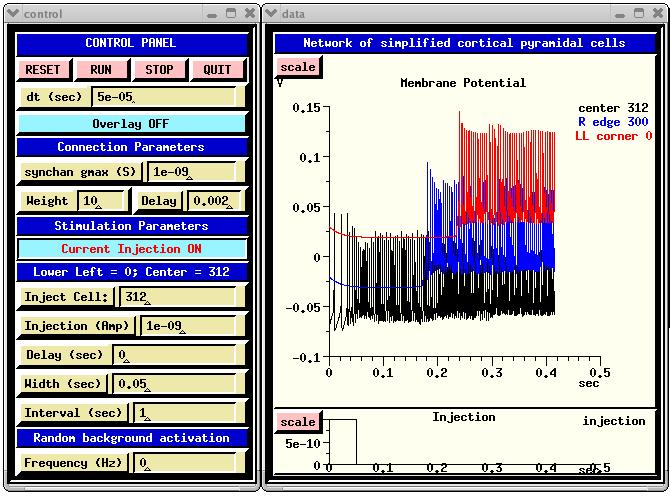The width and height of the screenshot is (670, 496).
Task: Click the Width (sec) label
Action: (x=63, y=384)
